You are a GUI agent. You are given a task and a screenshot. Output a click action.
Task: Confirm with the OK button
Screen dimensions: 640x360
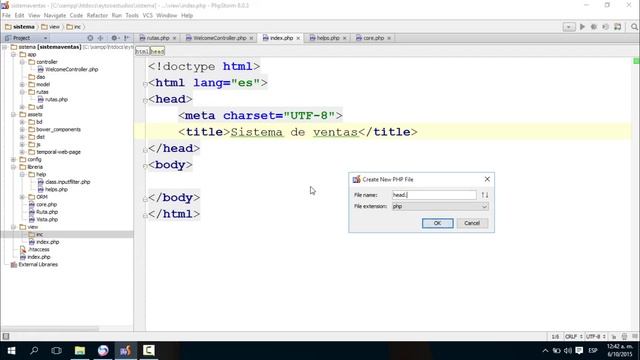(x=437, y=223)
